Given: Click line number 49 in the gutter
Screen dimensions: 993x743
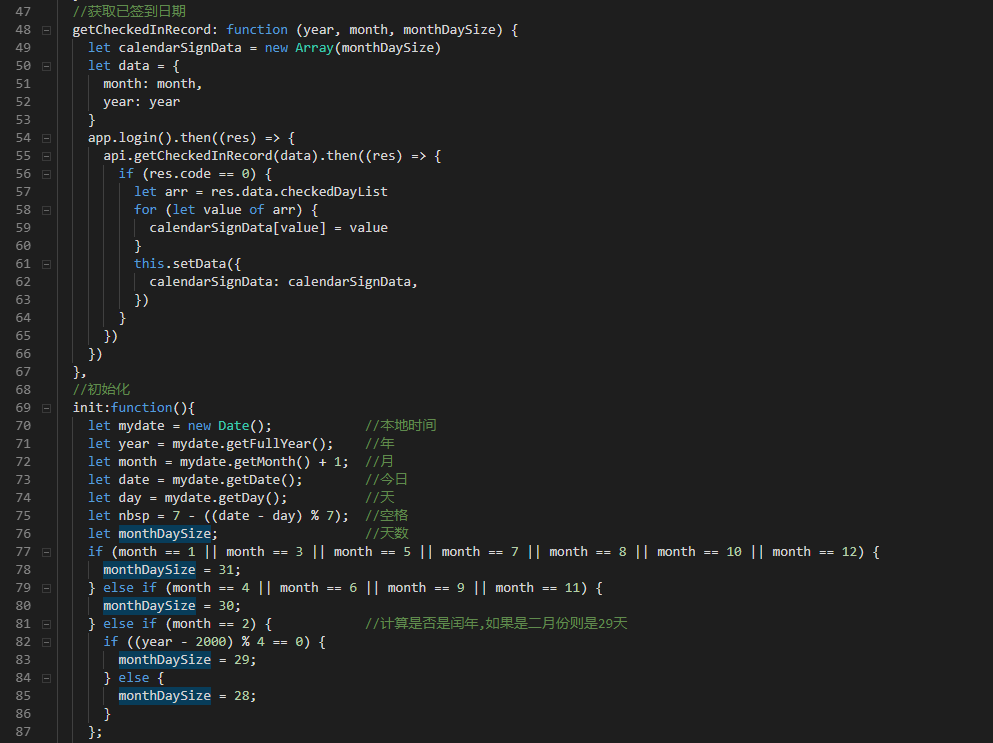Looking at the screenshot, I should tap(23, 48).
